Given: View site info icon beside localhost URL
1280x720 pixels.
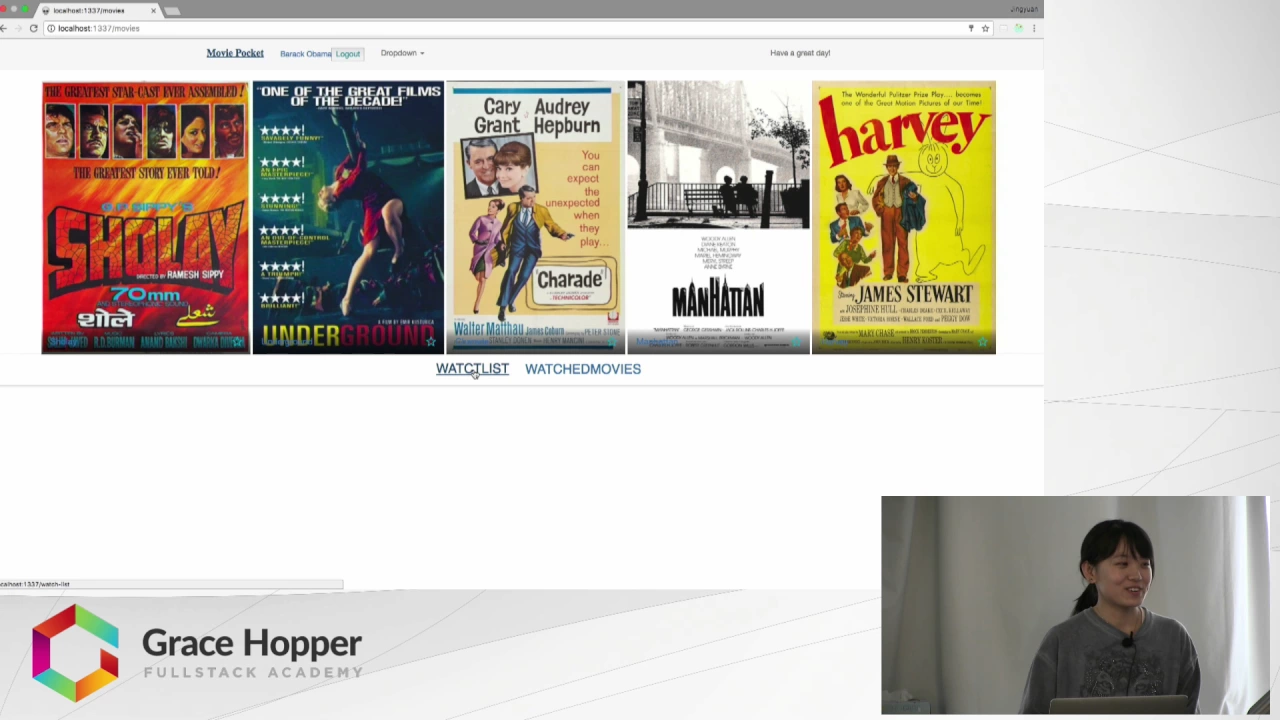Looking at the screenshot, I should pyautogui.click(x=50, y=28).
